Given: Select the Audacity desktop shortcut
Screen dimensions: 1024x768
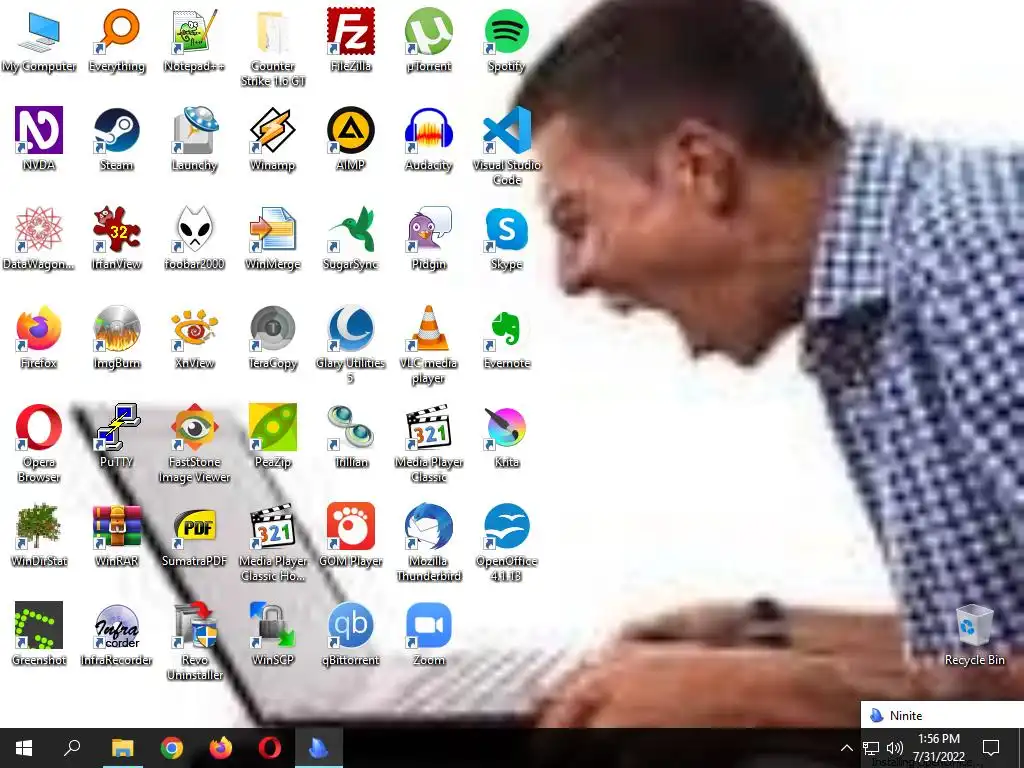Looking at the screenshot, I should point(428,139).
